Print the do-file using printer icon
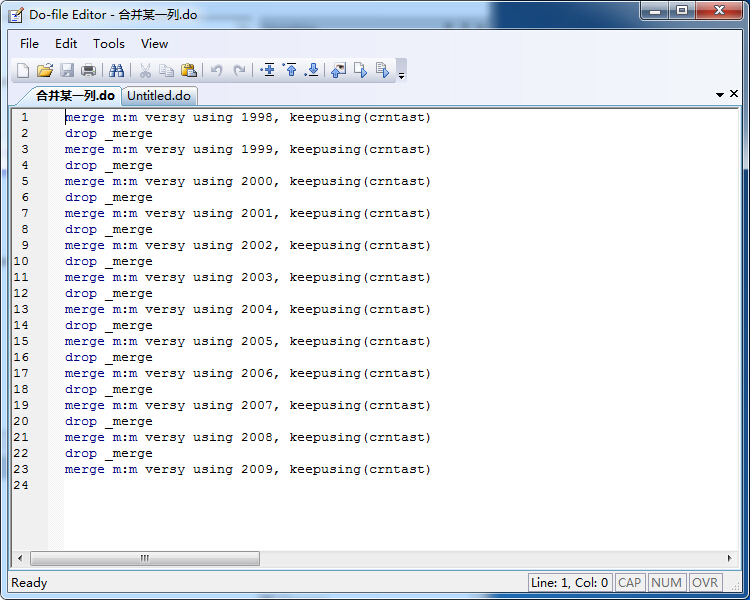 click(x=88, y=70)
